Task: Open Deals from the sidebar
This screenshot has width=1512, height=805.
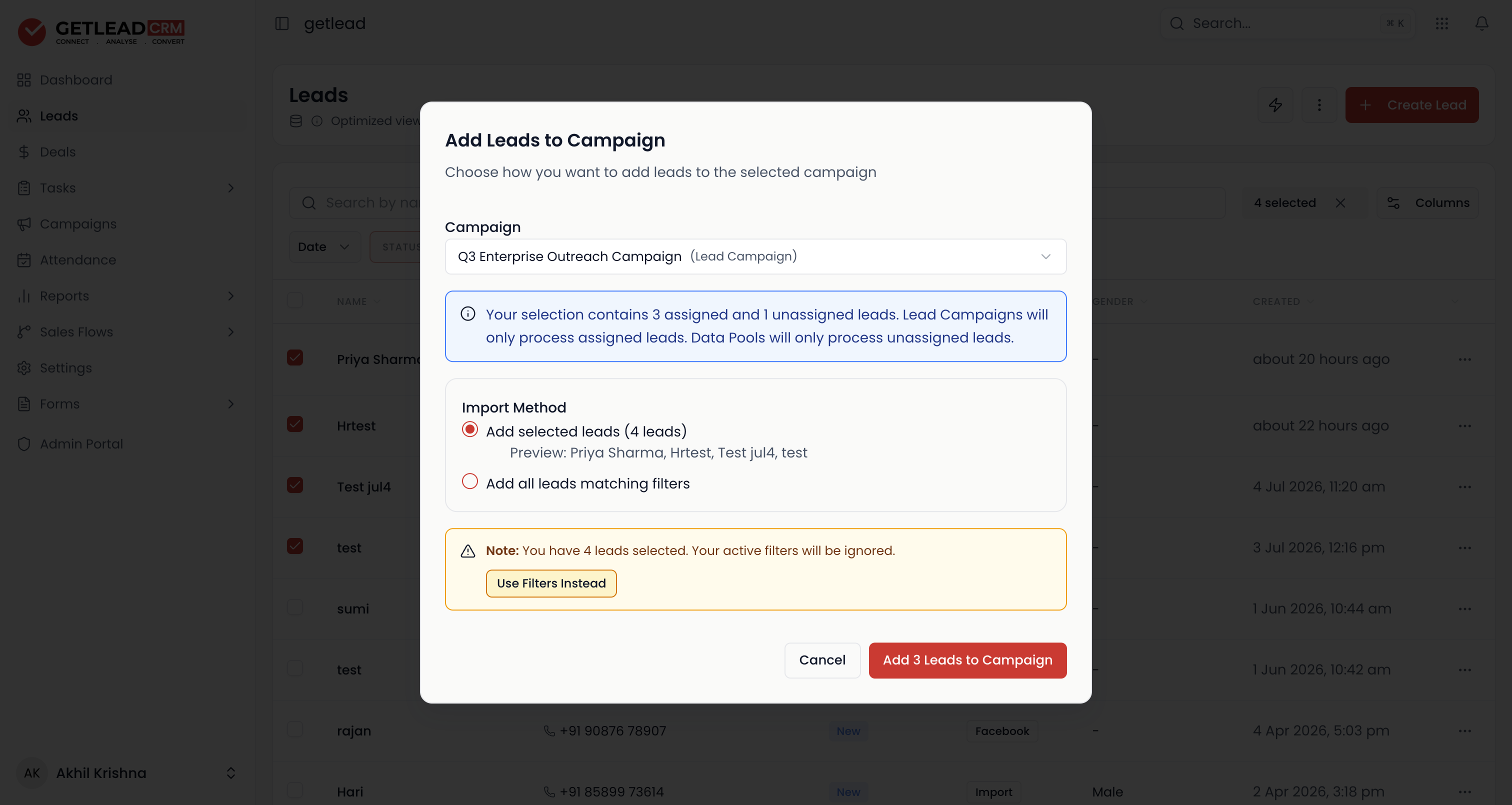Action: tap(57, 152)
